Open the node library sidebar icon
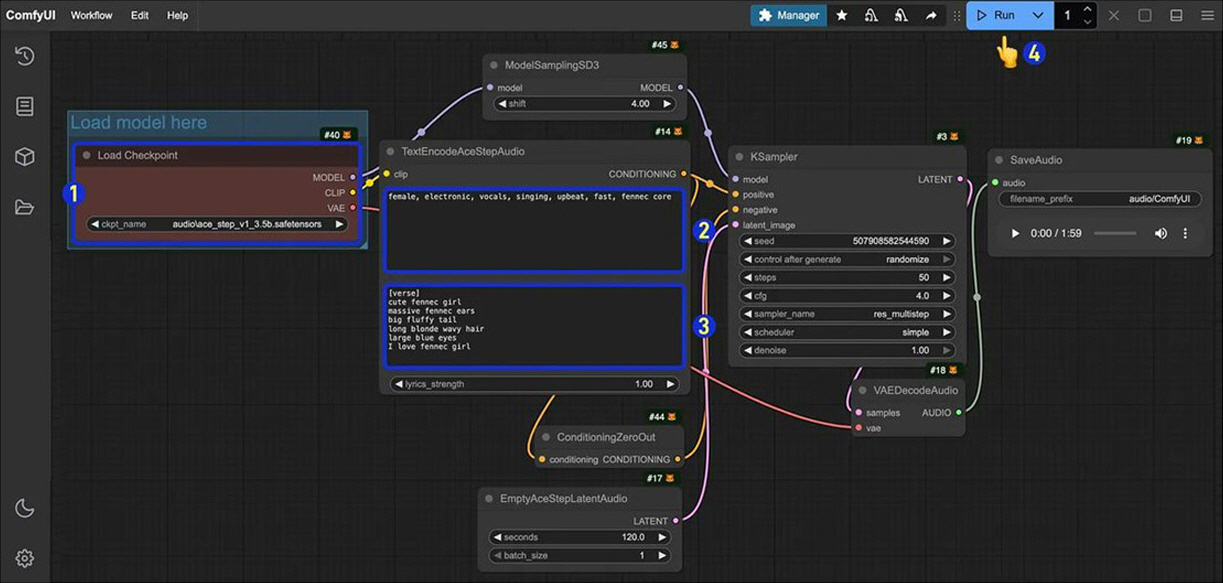The width and height of the screenshot is (1223, 583). 25,107
